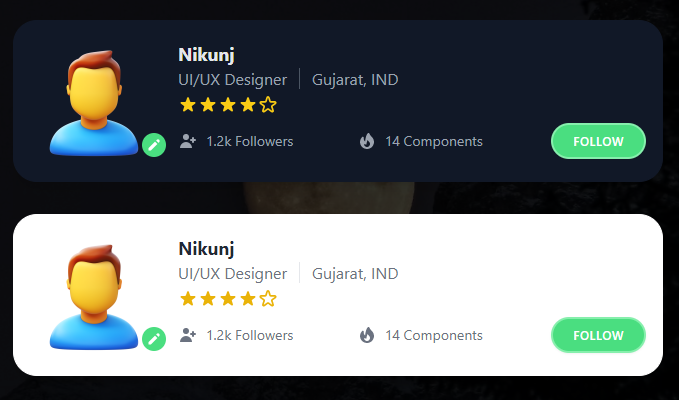Click UI/UX Designer text on white card
This screenshot has width=679, height=400.
[233, 274]
